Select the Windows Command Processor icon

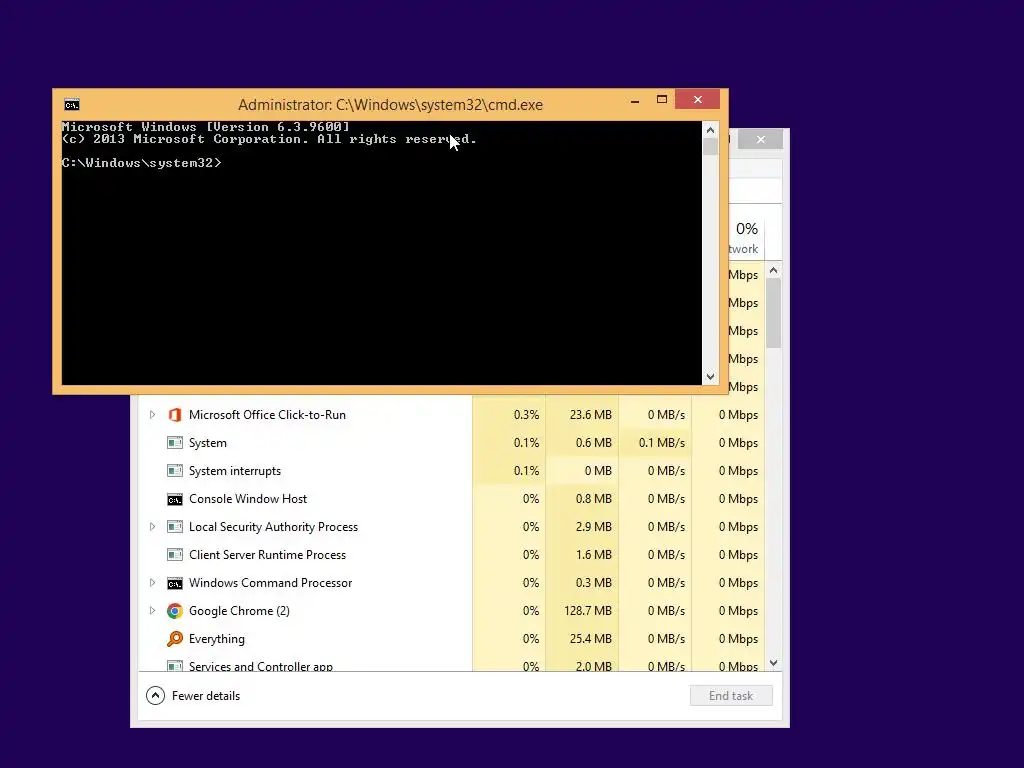click(174, 583)
